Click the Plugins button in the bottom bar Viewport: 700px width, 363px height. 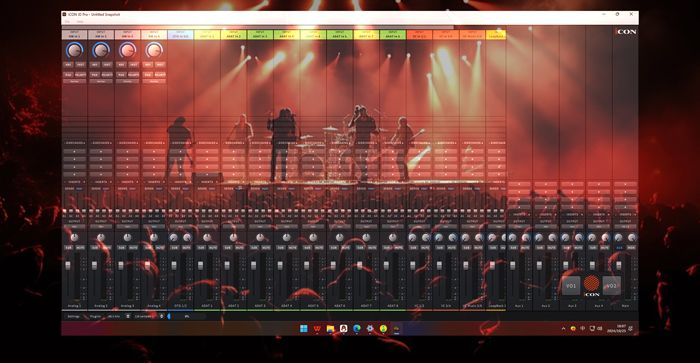pyautogui.click(x=96, y=316)
